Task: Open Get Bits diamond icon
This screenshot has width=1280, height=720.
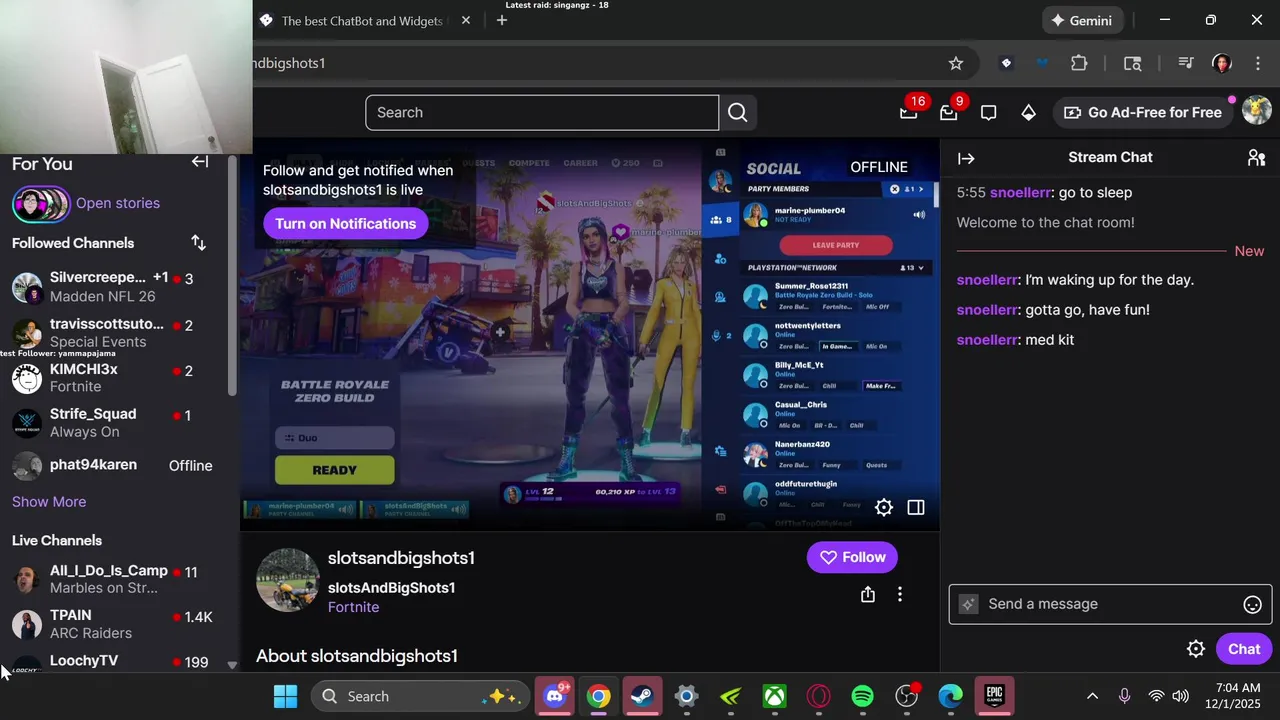Action: pos(1028,113)
